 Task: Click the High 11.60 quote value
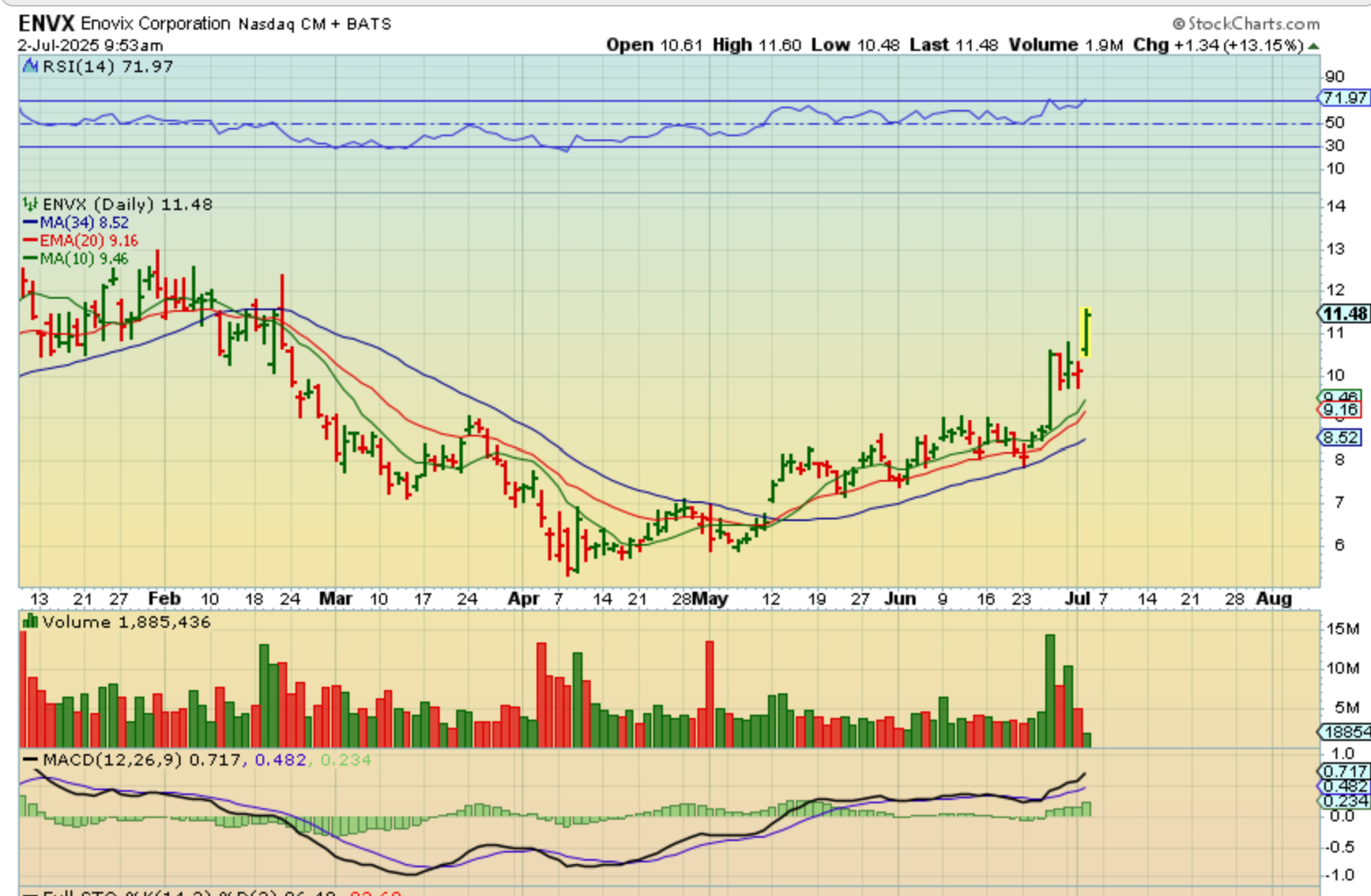point(756,45)
